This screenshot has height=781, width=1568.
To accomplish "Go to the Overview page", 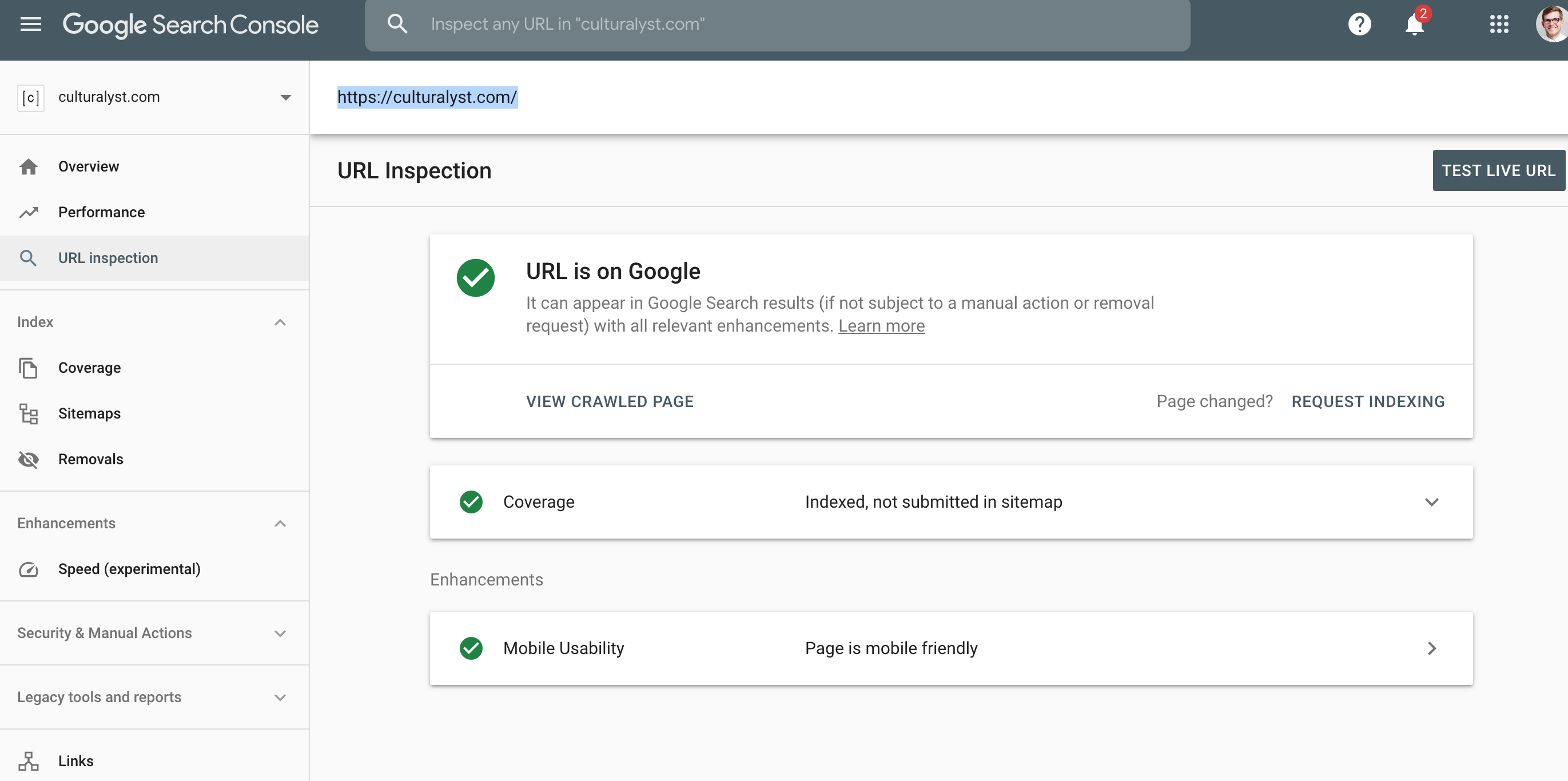I will pyautogui.click(x=88, y=167).
